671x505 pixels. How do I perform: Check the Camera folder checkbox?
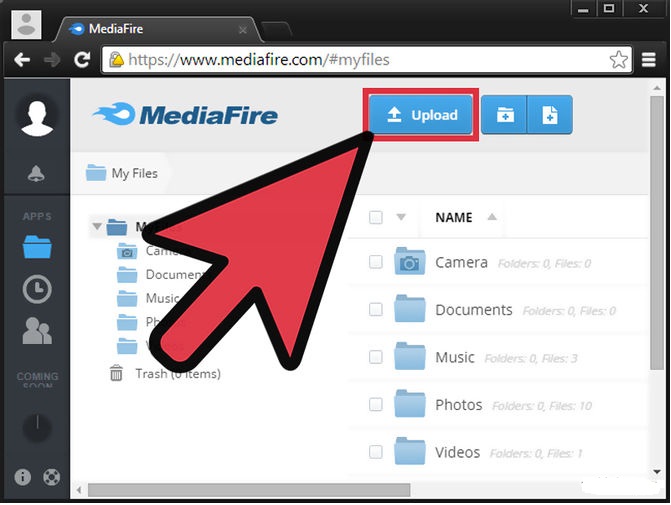point(376,262)
